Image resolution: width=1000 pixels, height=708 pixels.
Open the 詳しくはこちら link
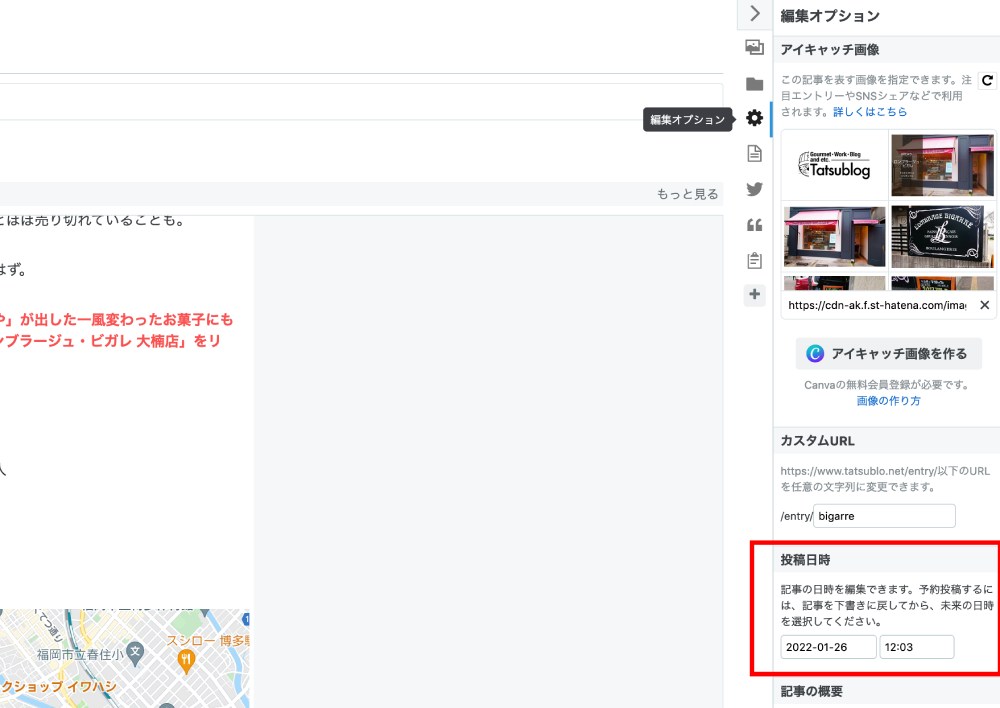coord(870,112)
